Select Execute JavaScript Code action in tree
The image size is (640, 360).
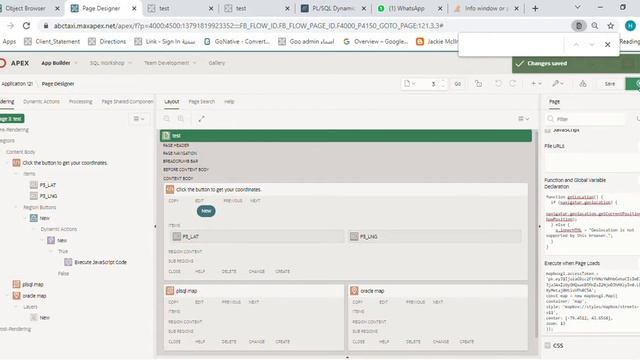pos(100,262)
